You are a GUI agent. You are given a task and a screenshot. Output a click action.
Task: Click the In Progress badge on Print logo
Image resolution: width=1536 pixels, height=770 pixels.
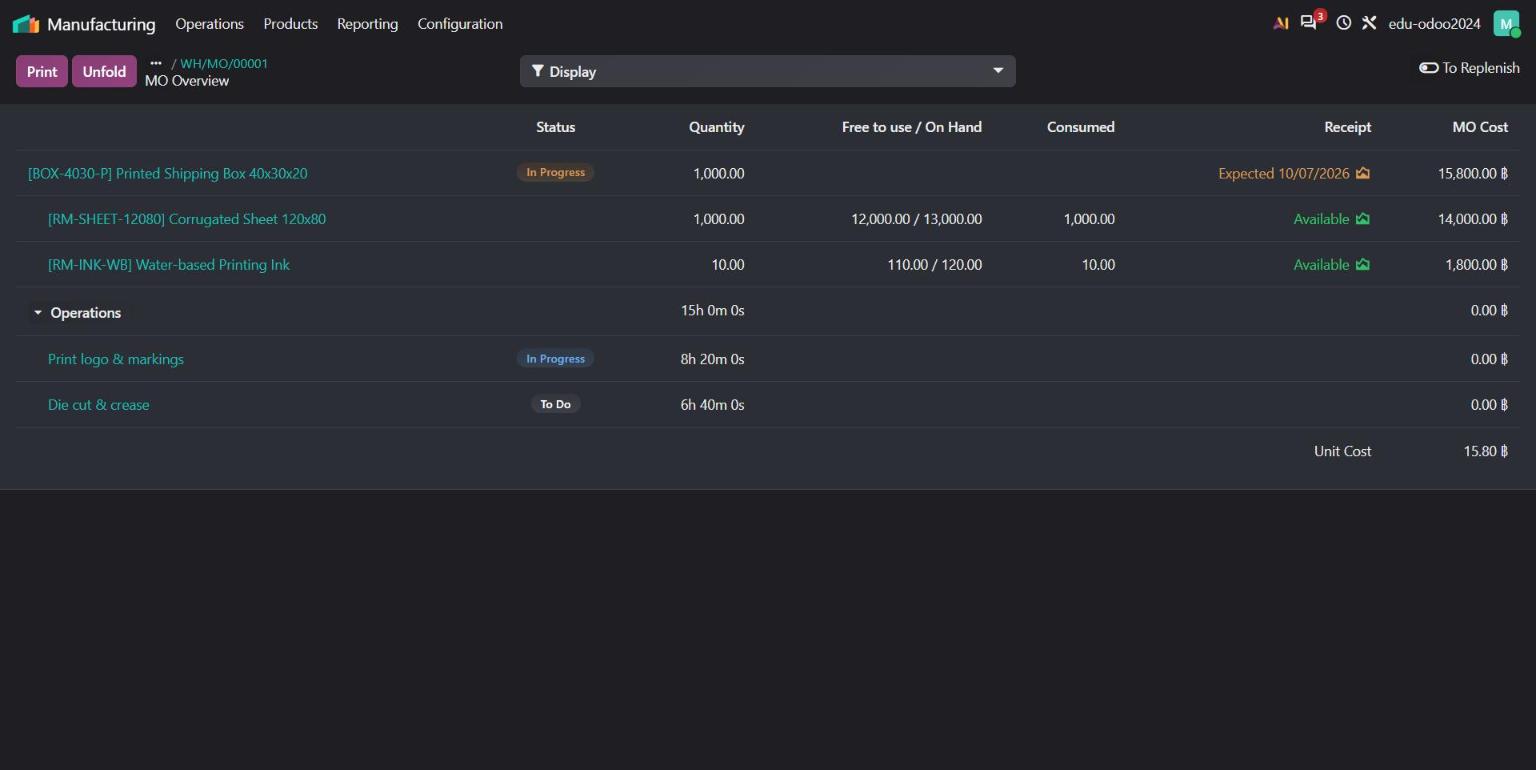(x=555, y=358)
